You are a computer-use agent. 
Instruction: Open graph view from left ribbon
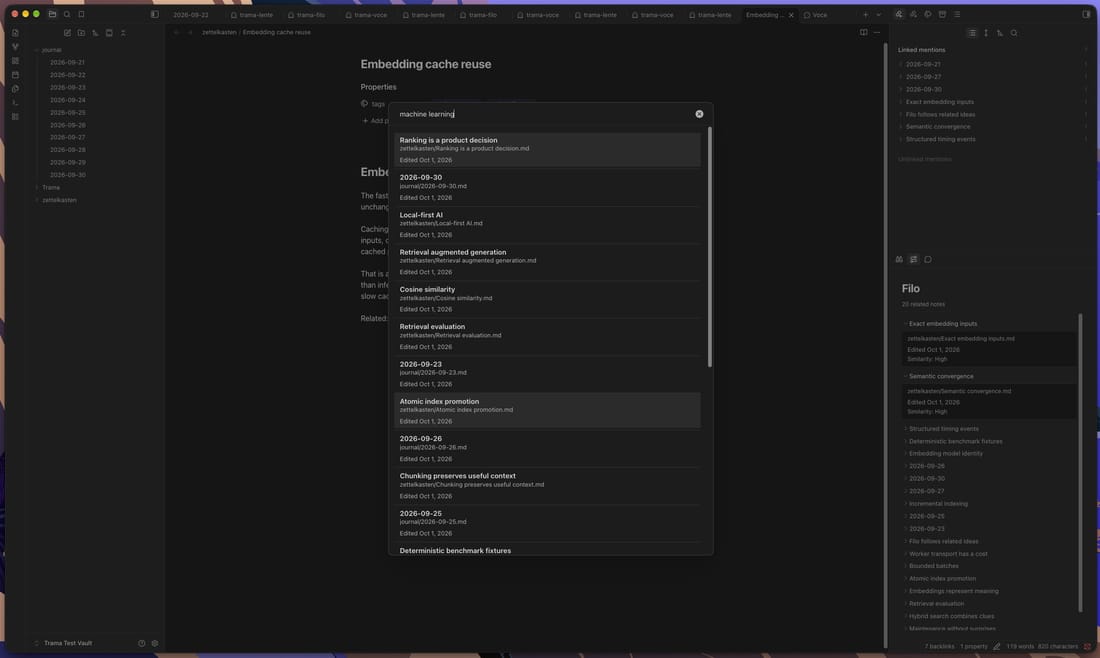coord(15,47)
